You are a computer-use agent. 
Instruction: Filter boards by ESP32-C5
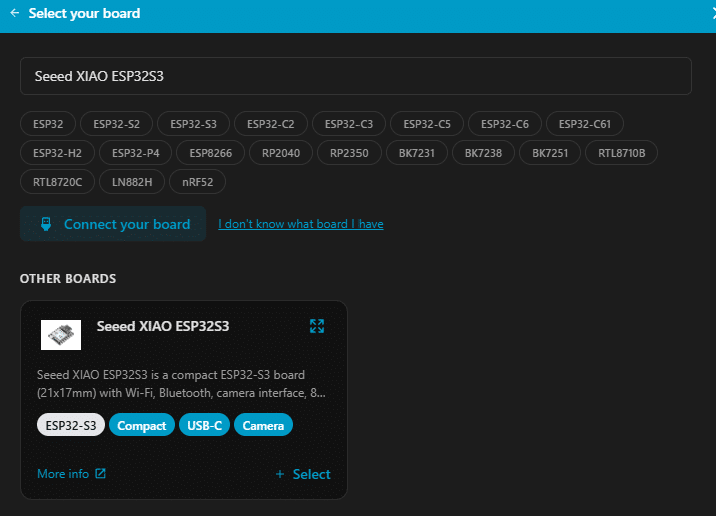(427, 124)
